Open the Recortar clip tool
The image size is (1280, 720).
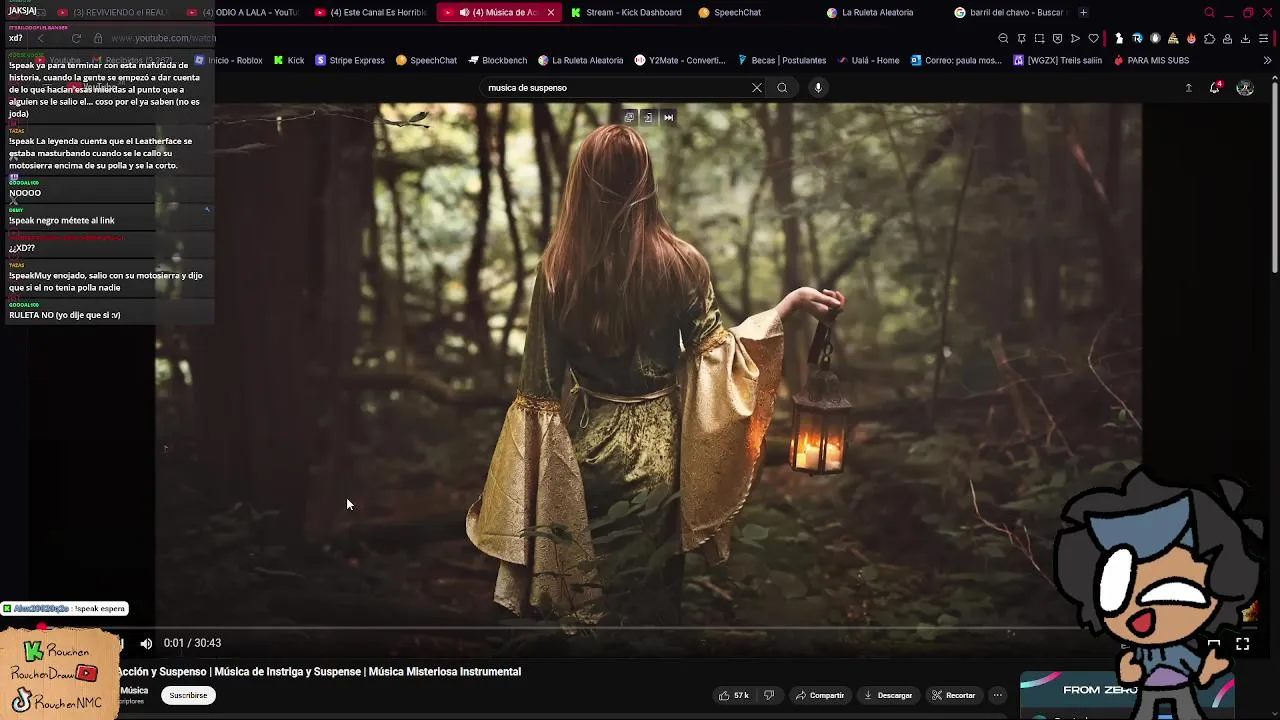[954, 695]
